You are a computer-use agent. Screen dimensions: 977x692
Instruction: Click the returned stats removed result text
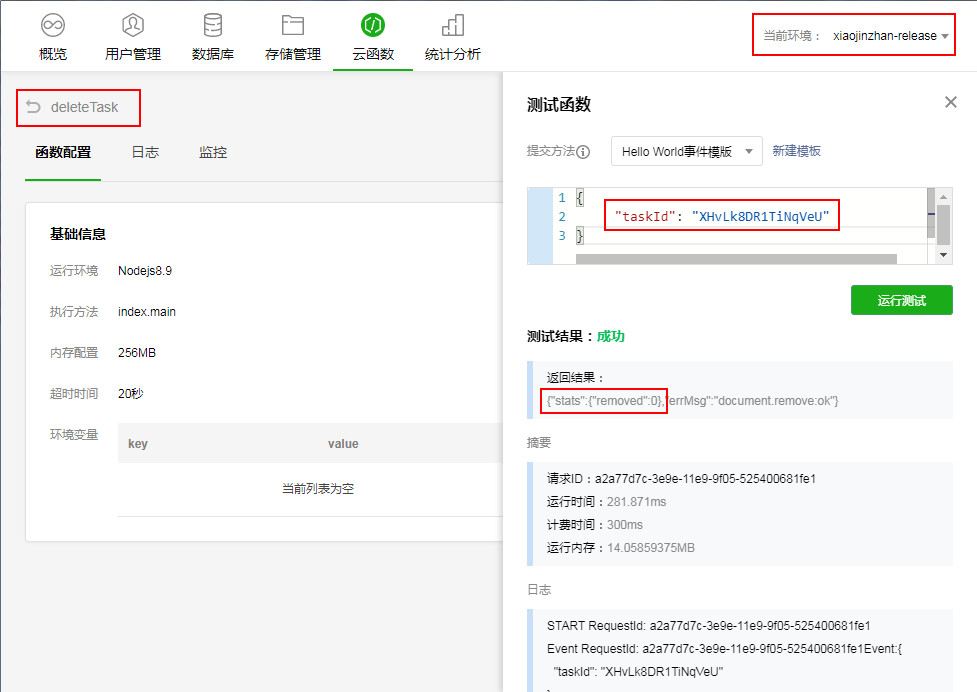click(605, 401)
